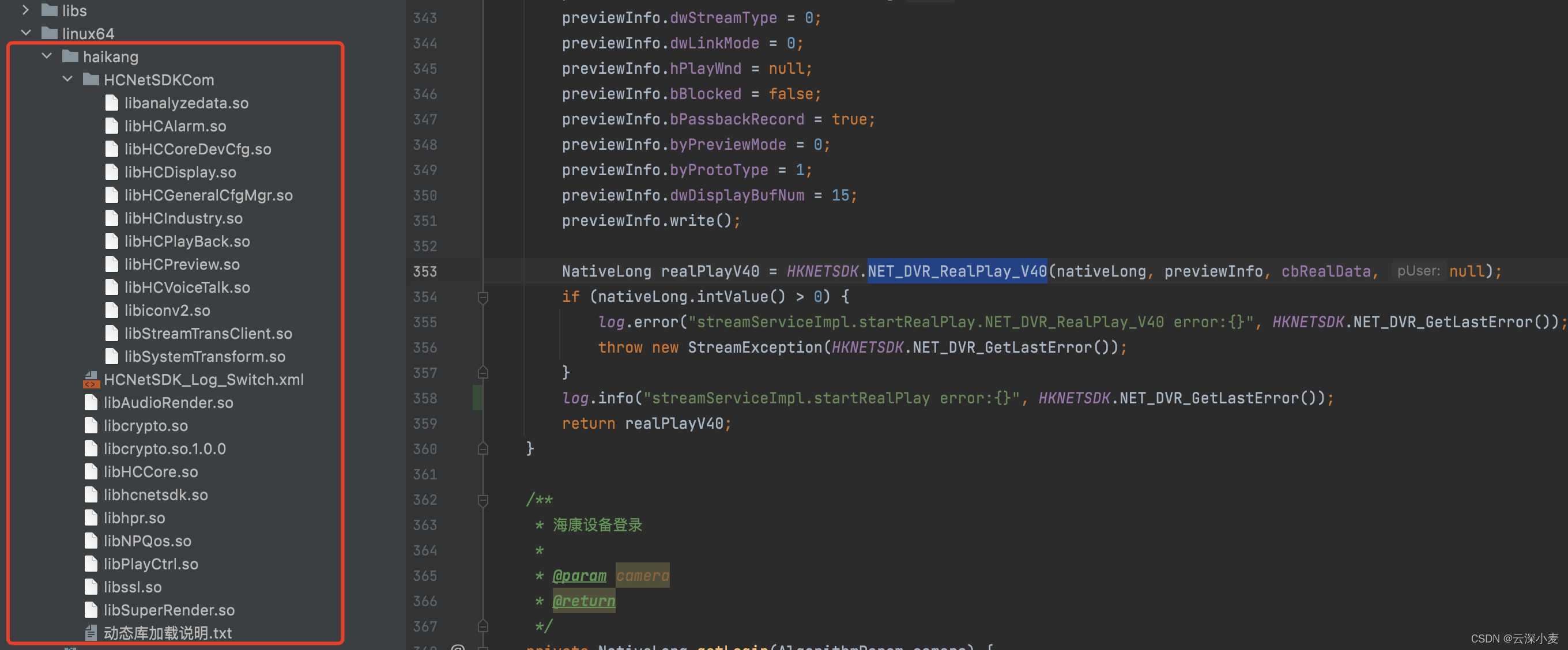This screenshot has width=1568, height=650.
Task: Collapse the HCNetSDKCom folder chevron
Action: click(x=67, y=80)
